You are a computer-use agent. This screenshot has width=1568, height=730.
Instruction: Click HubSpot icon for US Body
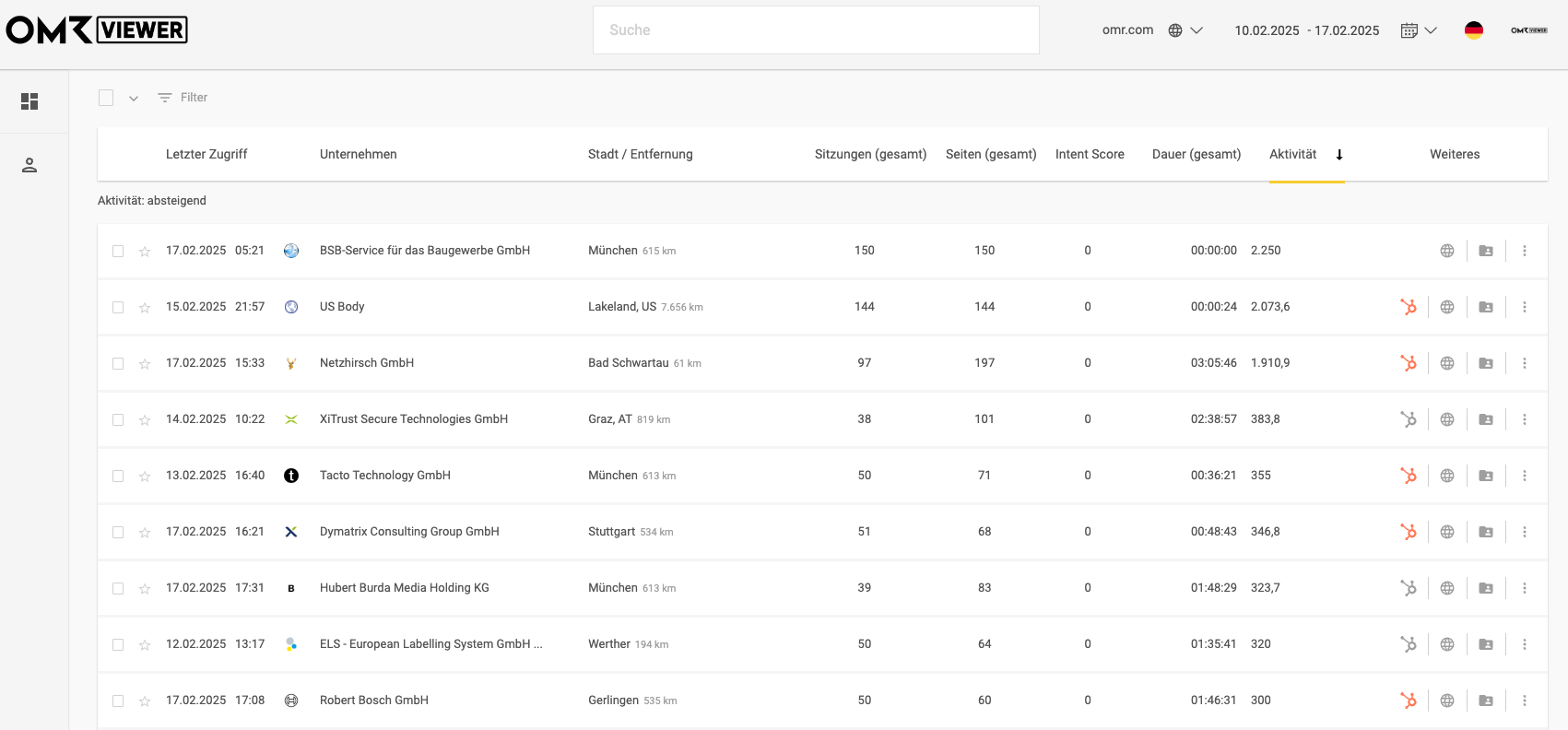(1409, 307)
